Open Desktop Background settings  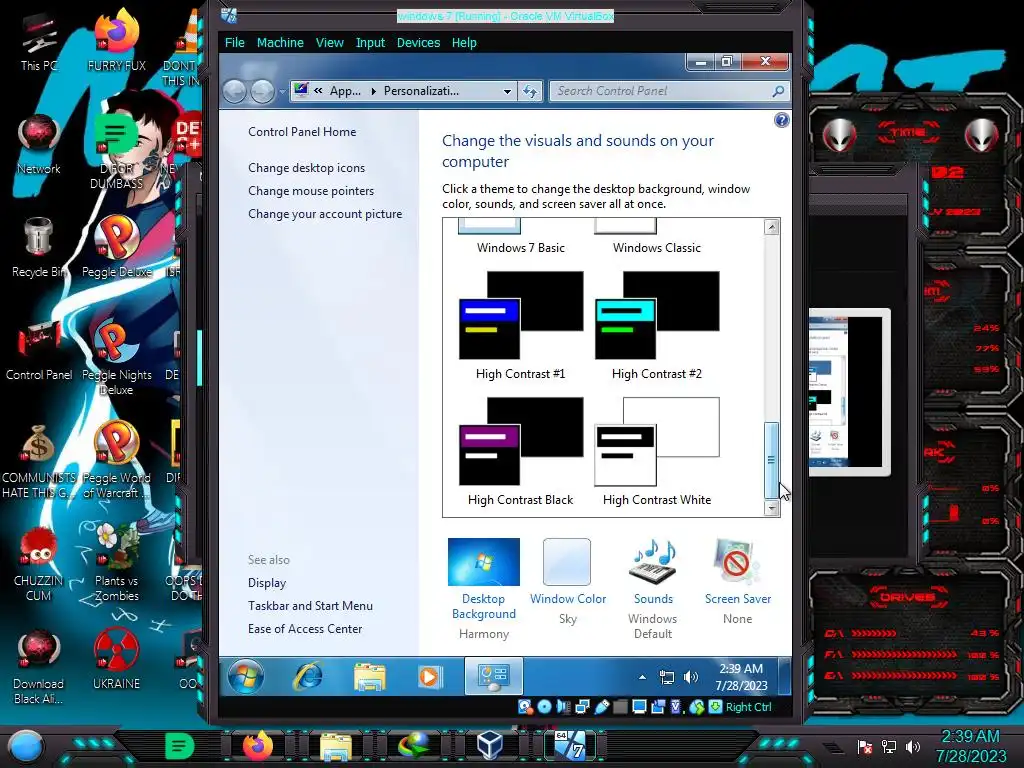483,588
